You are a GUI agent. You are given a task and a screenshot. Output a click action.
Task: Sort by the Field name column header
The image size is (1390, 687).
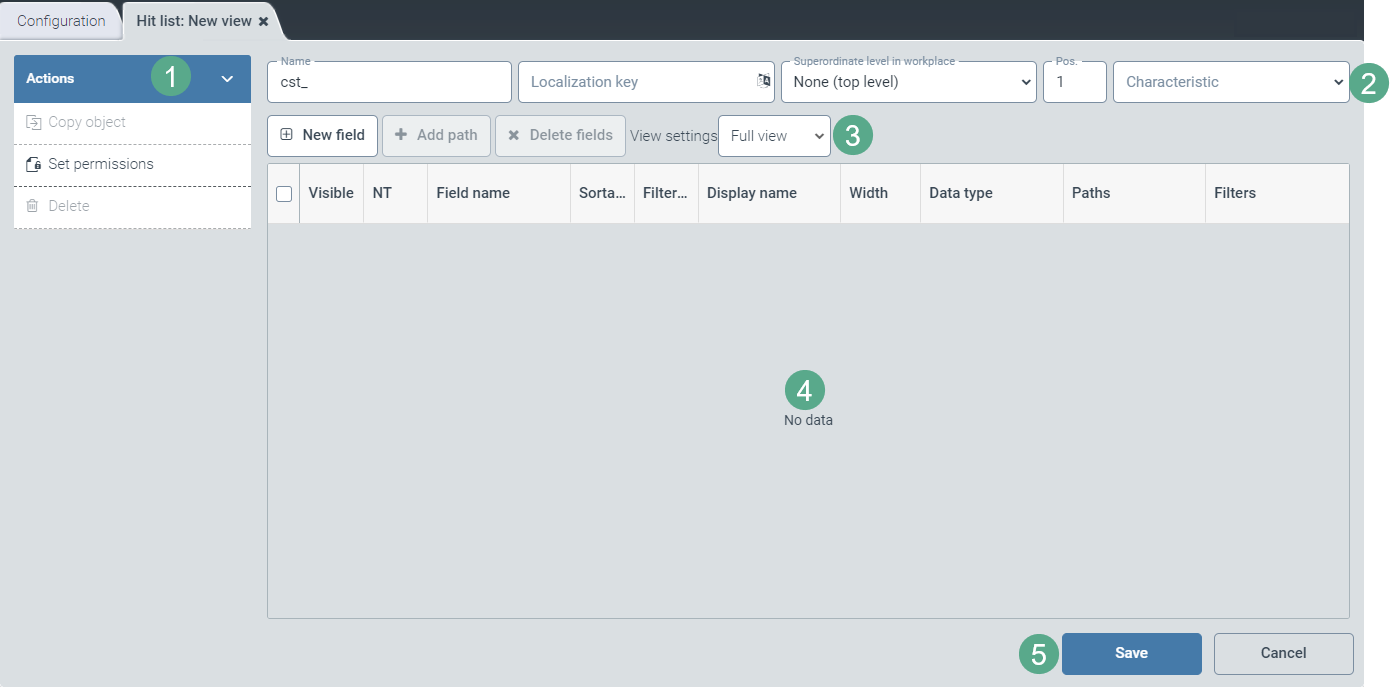click(473, 193)
